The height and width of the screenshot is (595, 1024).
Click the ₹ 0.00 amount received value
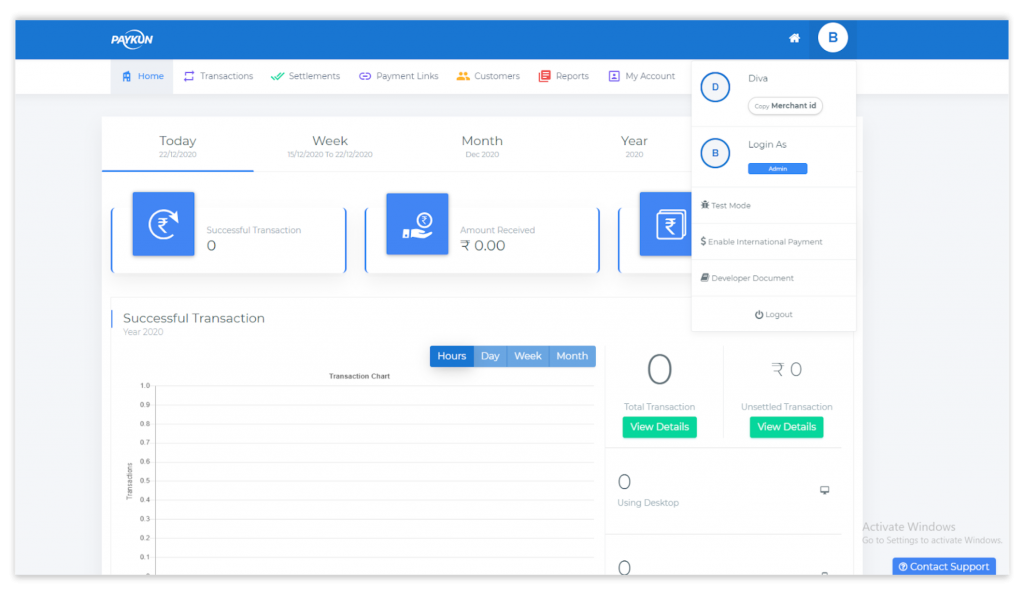click(x=483, y=246)
